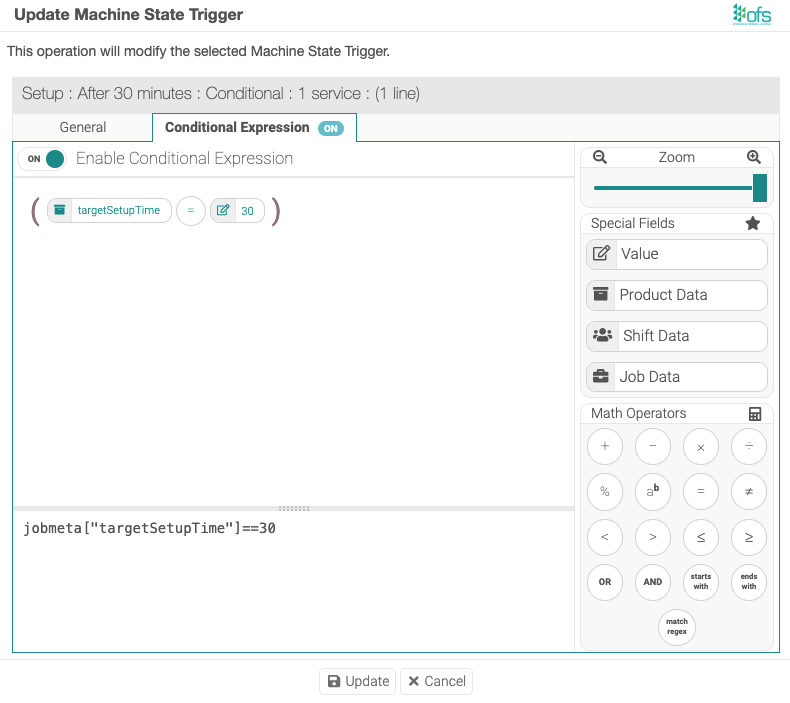The image size is (790, 703).
Task: Insert the division operator
Action: [749, 447]
